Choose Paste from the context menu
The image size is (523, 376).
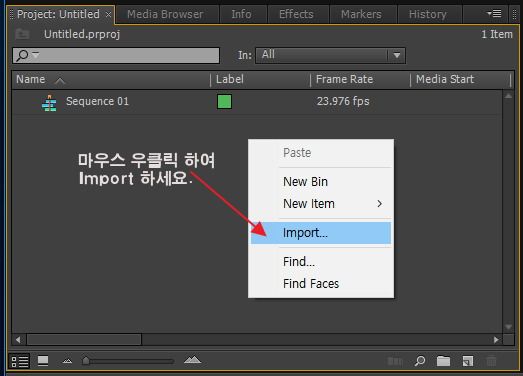(x=321, y=153)
